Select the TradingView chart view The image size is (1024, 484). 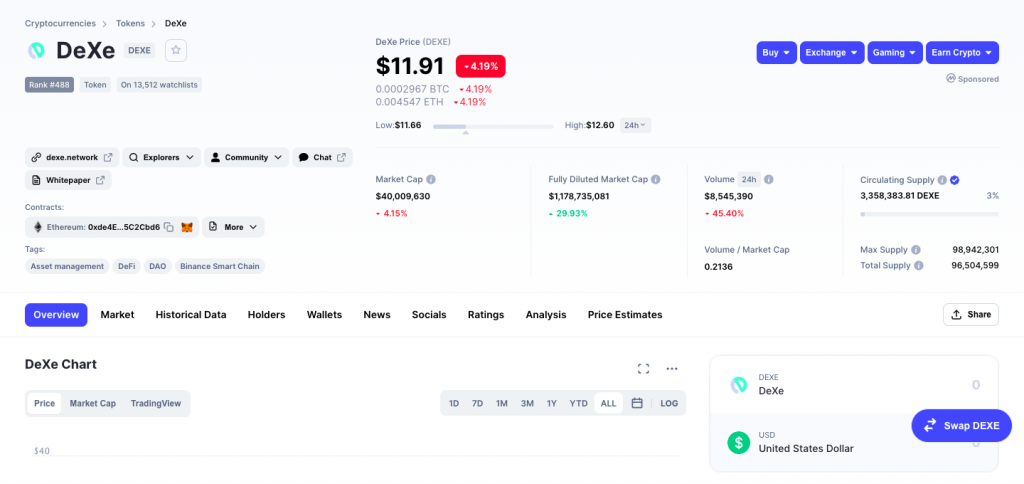click(x=155, y=404)
